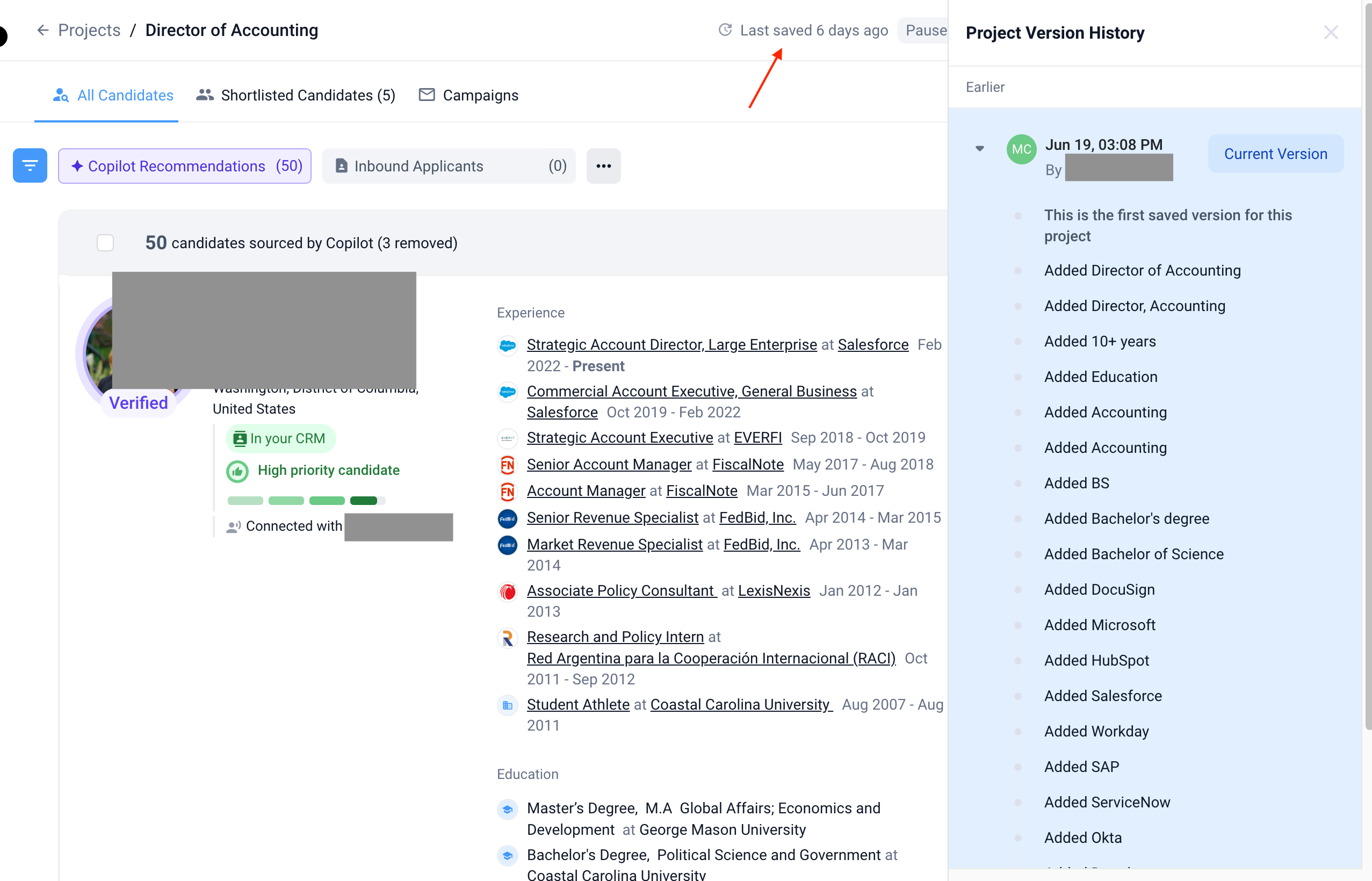Click the MC user avatar
The width and height of the screenshot is (1372, 881).
[1021, 149]
